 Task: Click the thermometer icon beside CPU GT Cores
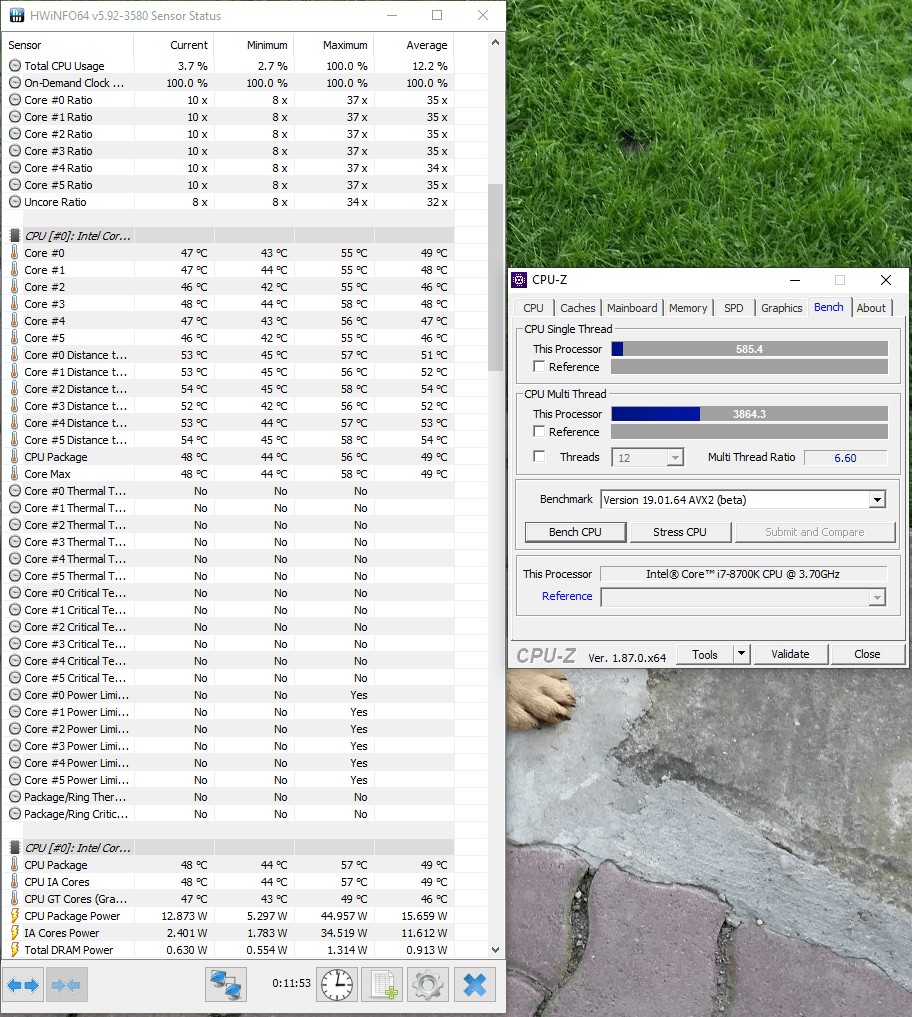pos(14,898)
